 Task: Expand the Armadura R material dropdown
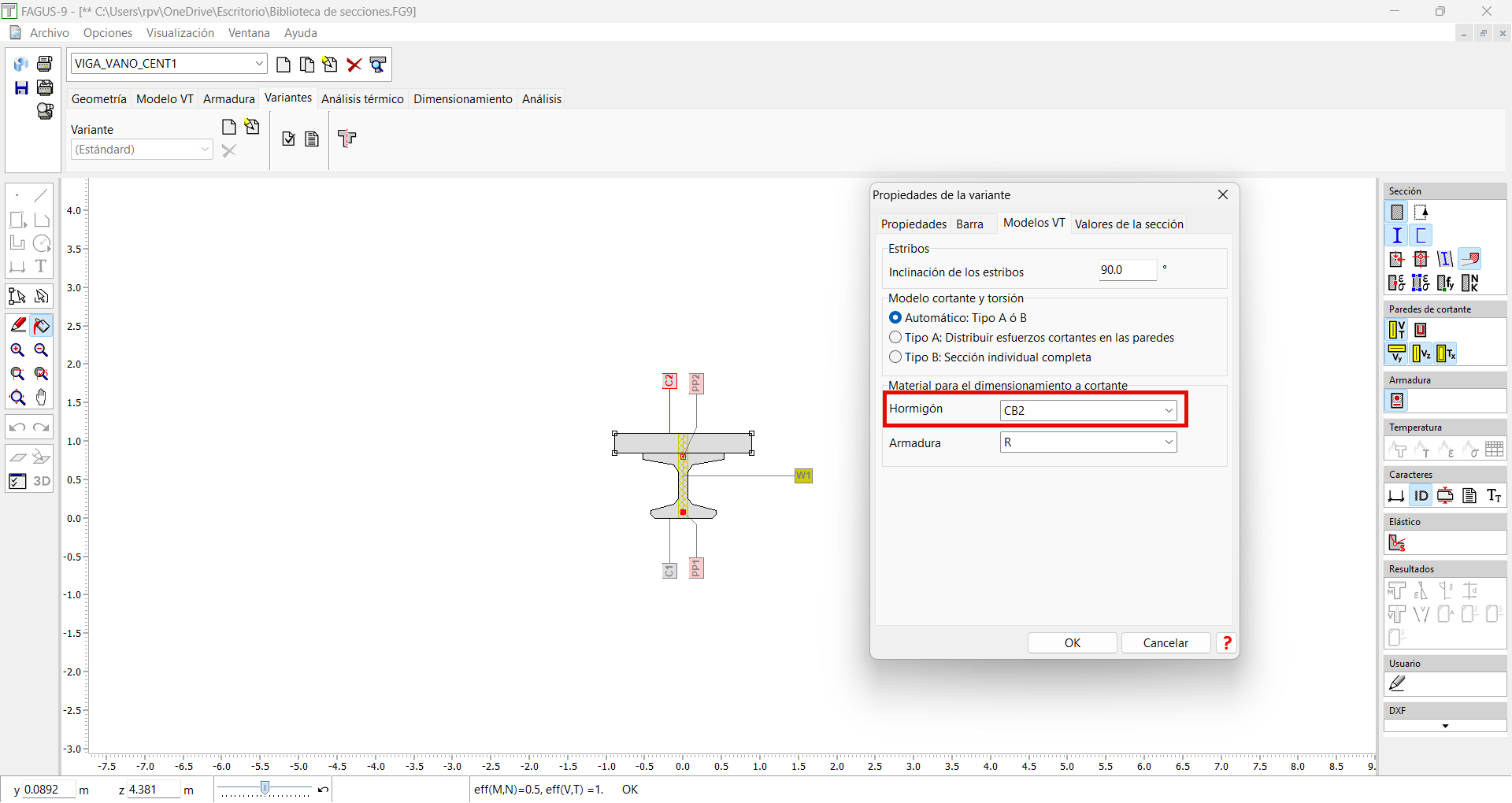[x=1088, y=442]
